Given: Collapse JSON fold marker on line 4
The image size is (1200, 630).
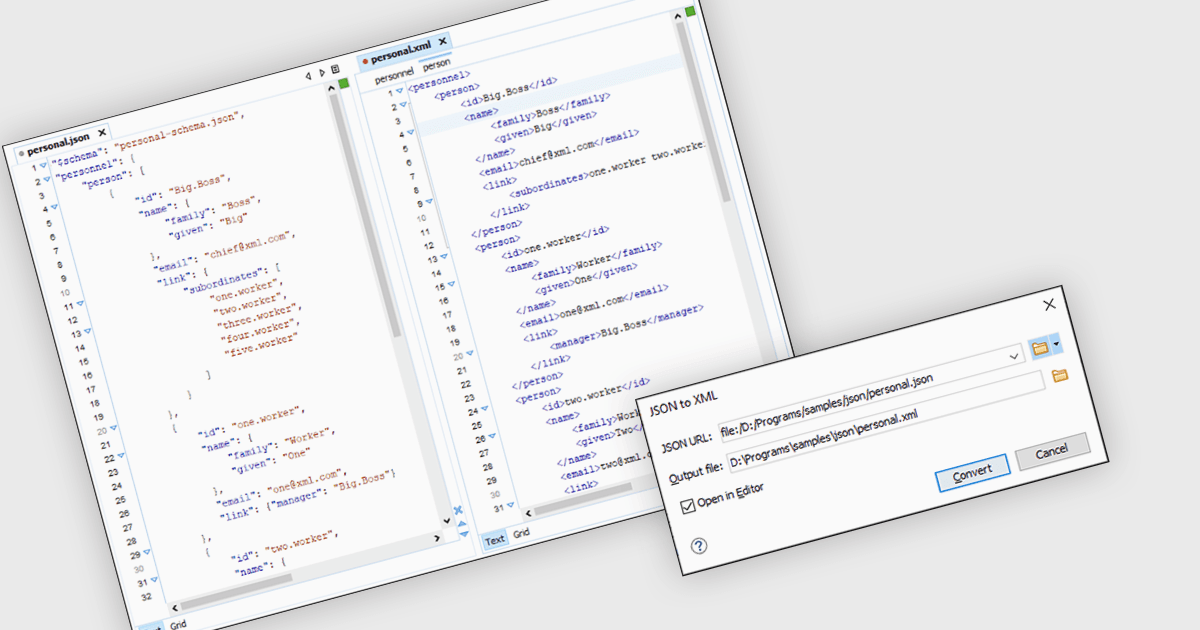Looking at the screenshot, I should point(53,208).
